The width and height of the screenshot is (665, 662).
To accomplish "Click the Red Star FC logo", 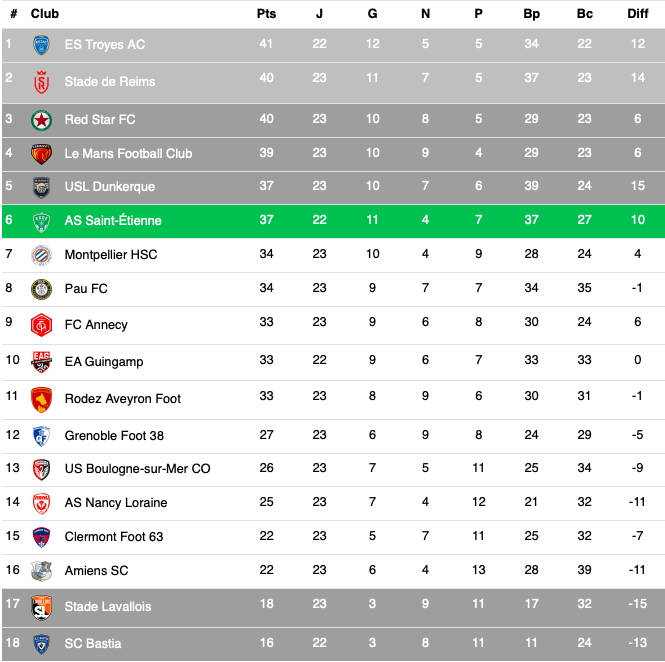I will (x=41, y=119).
